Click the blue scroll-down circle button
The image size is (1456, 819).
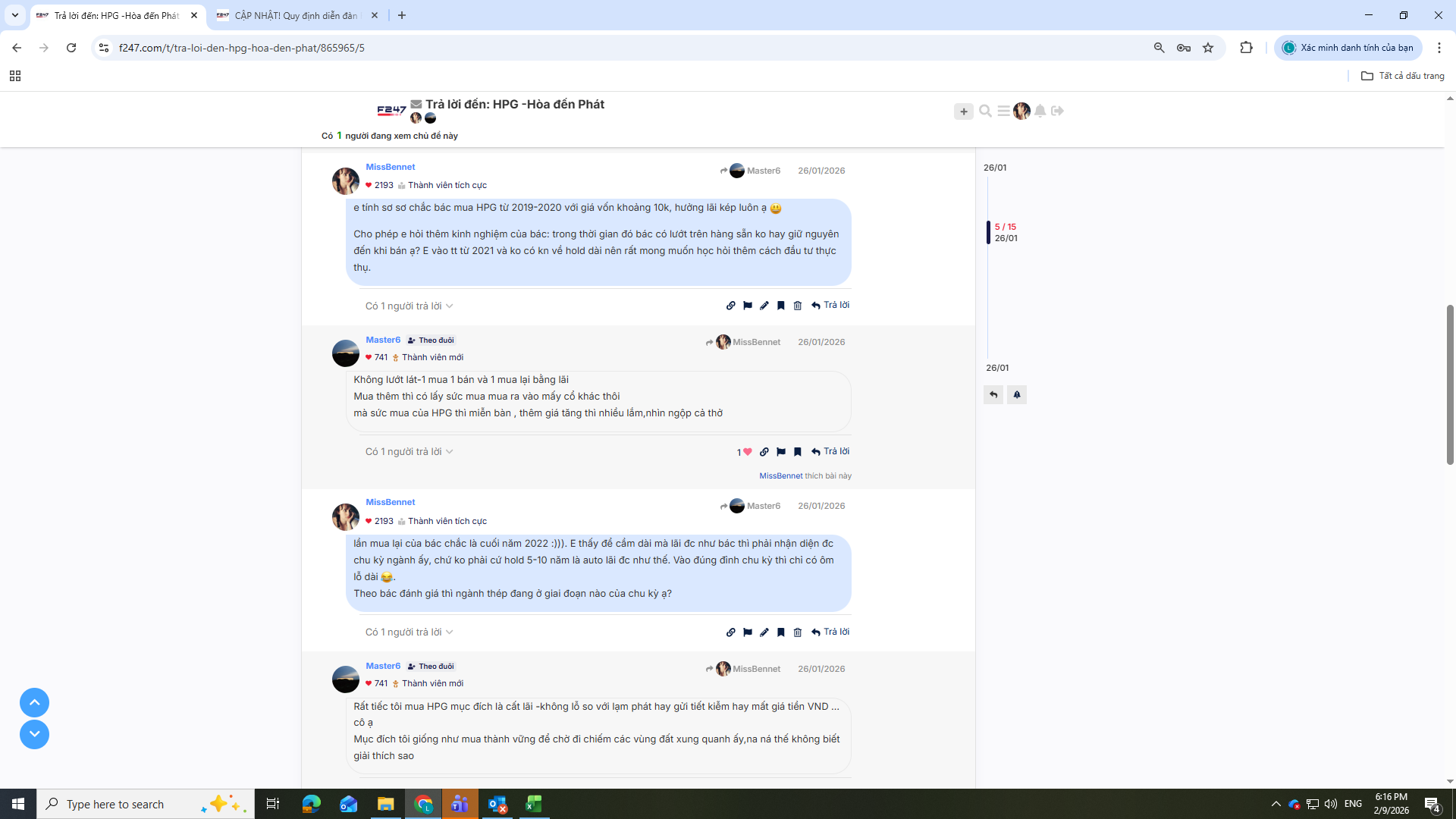point(34,734)
